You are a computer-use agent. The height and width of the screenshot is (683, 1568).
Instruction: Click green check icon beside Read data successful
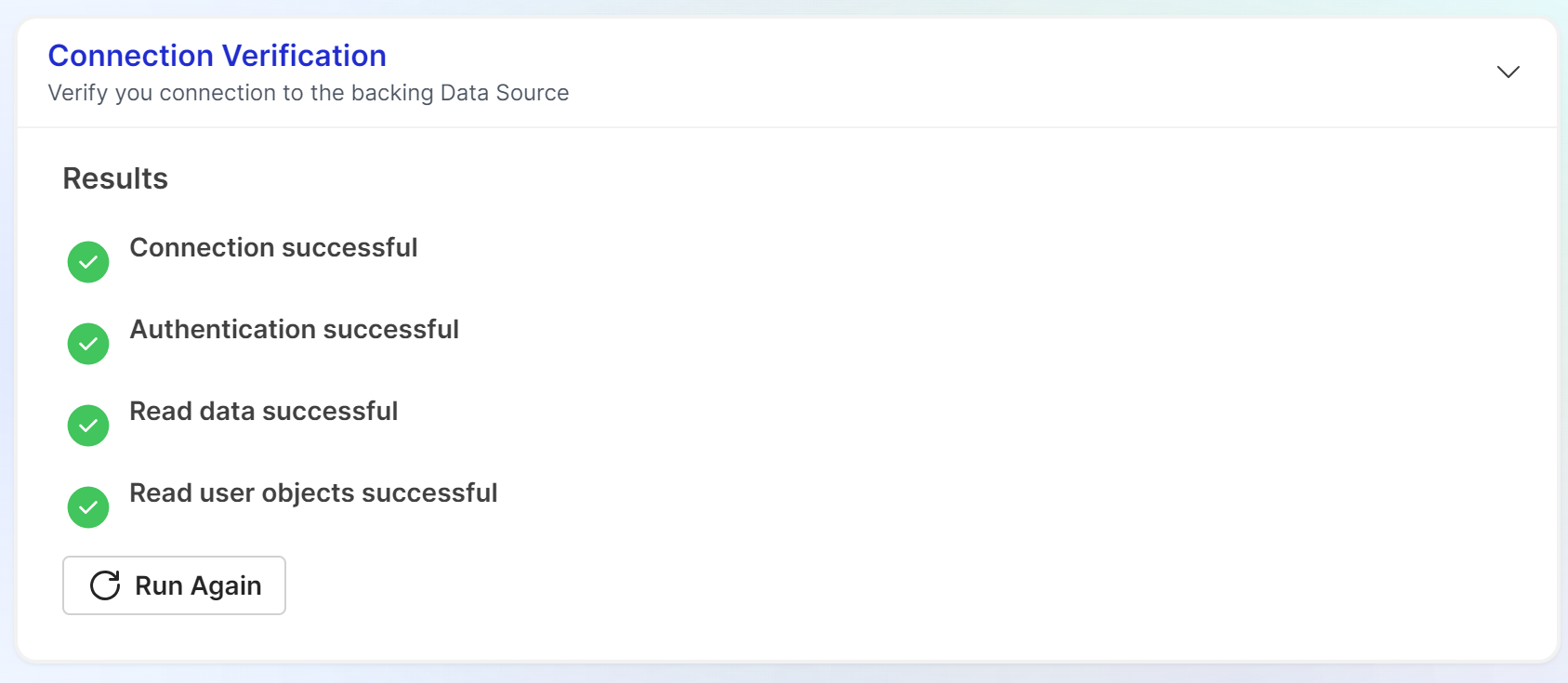[88, 426]
